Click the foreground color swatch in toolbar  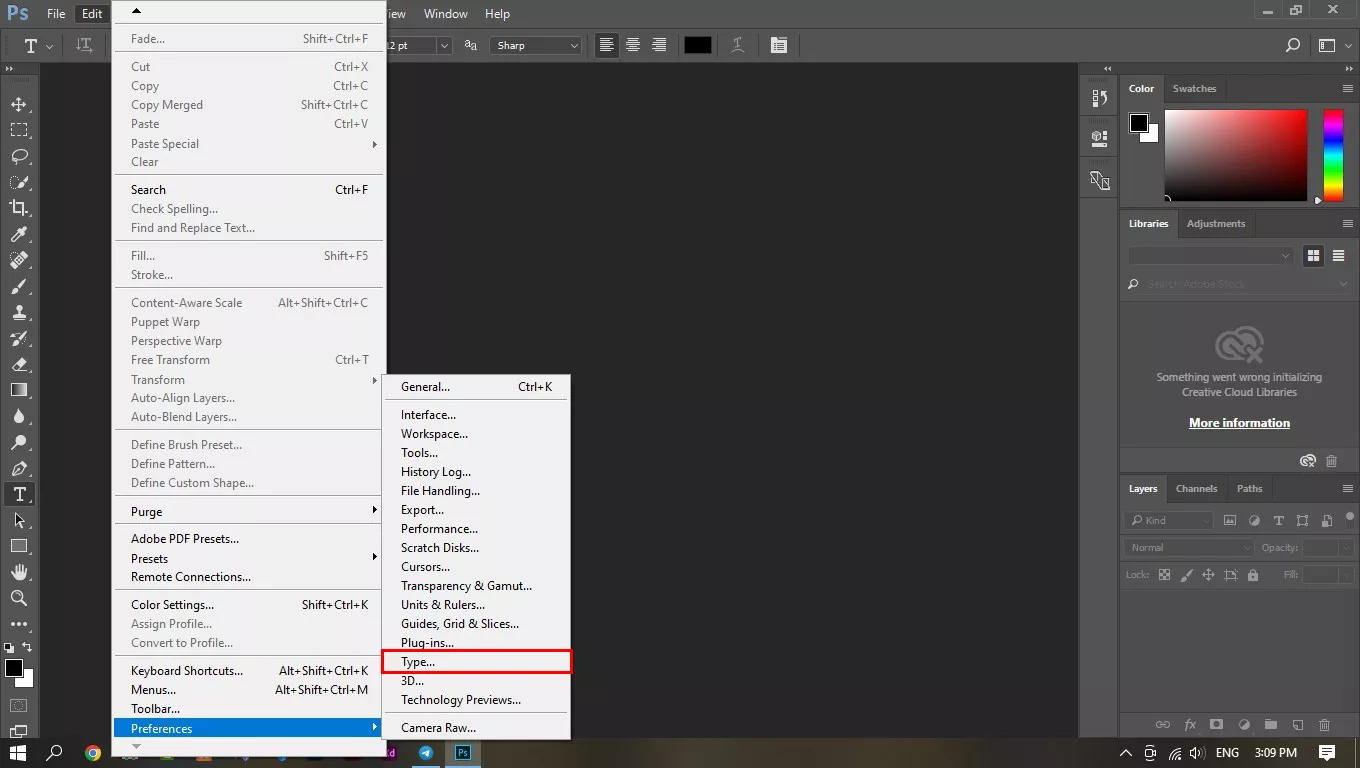pos(13,668)
